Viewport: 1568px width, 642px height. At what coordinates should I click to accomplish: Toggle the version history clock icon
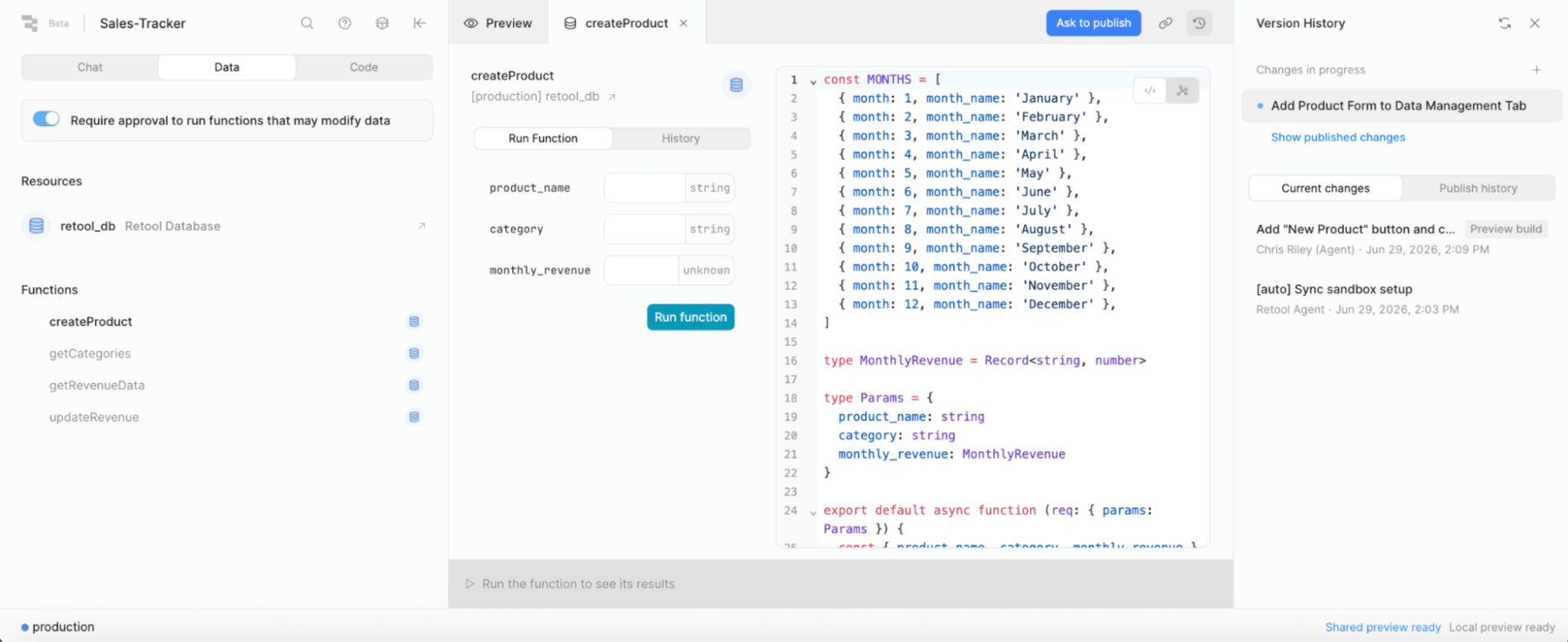pyautogui.click(x=1200, y=24)
